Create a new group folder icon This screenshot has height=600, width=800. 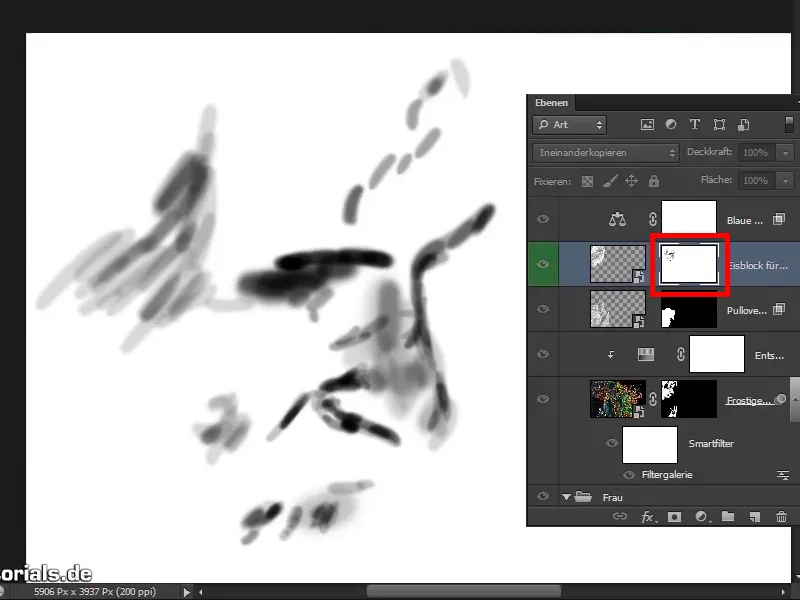coord(728,517)
